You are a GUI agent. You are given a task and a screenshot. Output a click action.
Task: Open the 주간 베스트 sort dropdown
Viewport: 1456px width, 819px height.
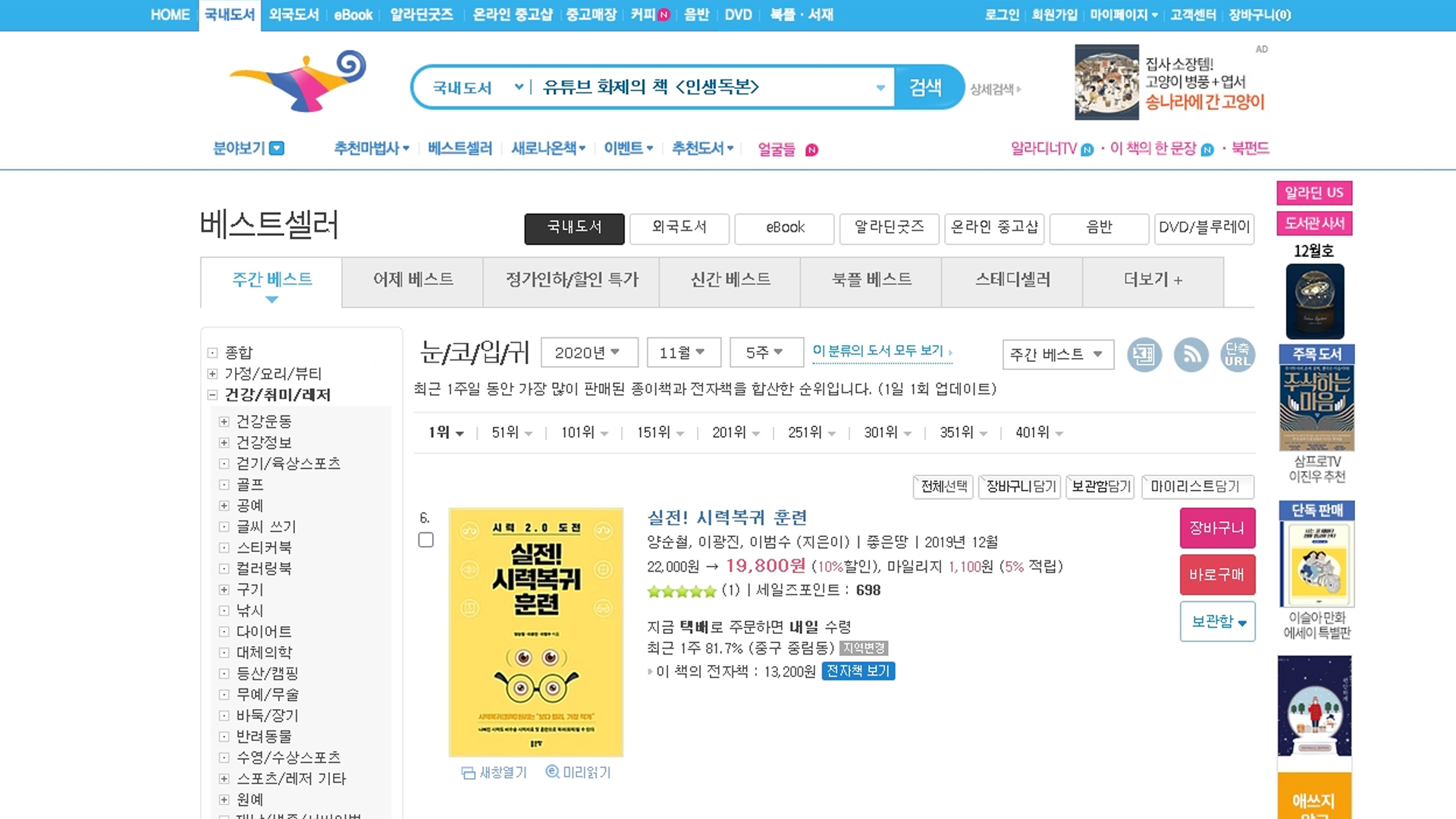tap(1057, 354)
